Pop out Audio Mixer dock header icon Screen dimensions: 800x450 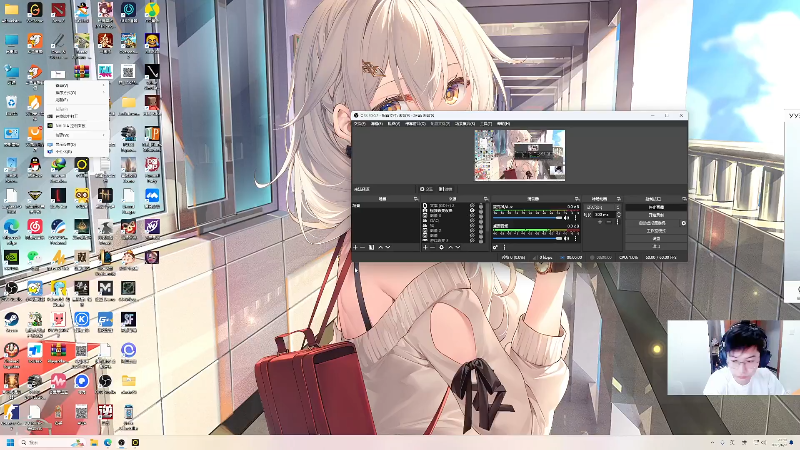(x=577, y=198)
